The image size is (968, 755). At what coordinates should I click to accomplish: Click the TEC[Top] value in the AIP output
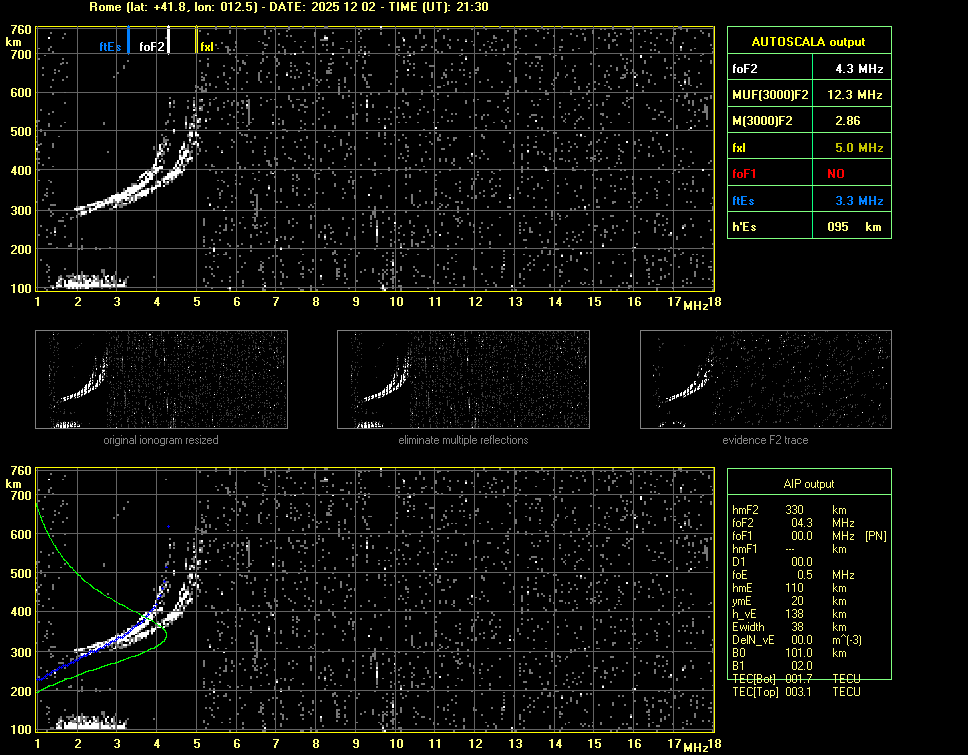coord(800,692)
